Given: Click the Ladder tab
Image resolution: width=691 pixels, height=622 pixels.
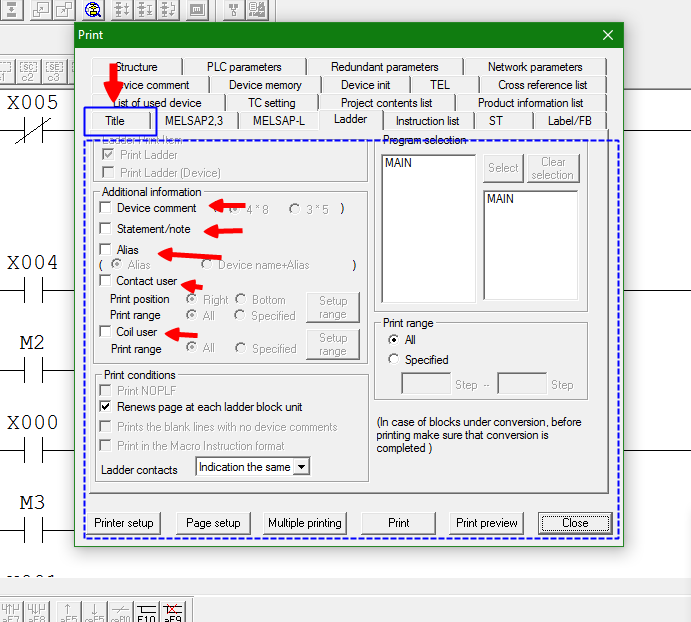Looking at the screenshot, I should click(350, 119).
